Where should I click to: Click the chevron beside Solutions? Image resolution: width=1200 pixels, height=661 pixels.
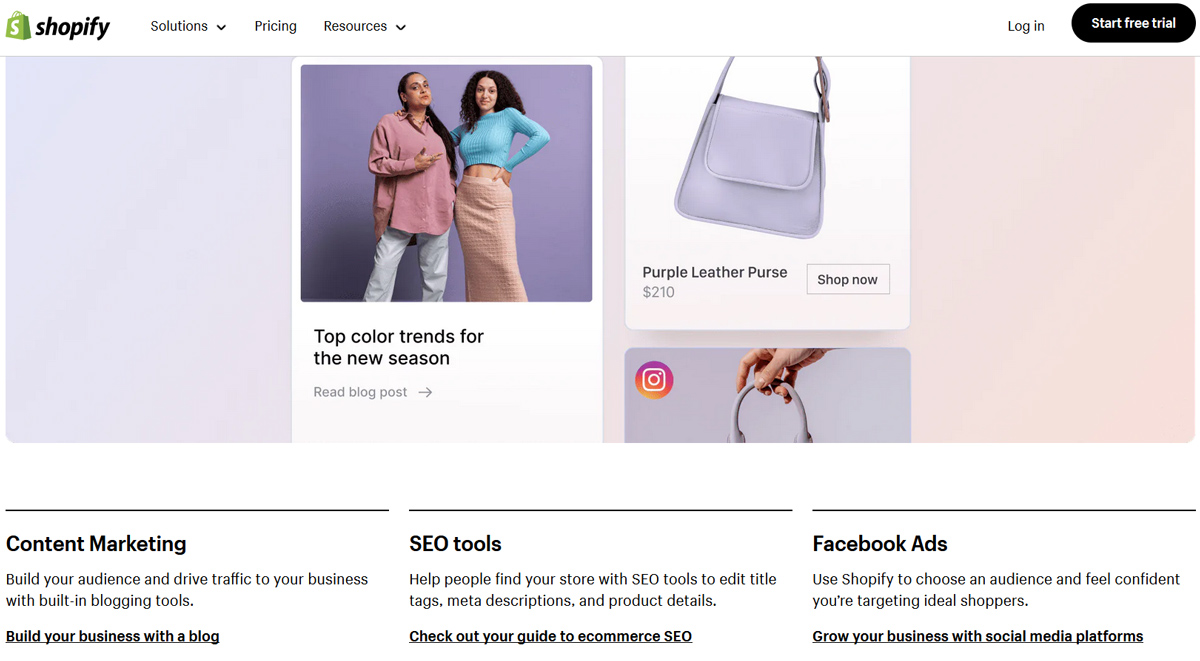click(221, 27)
